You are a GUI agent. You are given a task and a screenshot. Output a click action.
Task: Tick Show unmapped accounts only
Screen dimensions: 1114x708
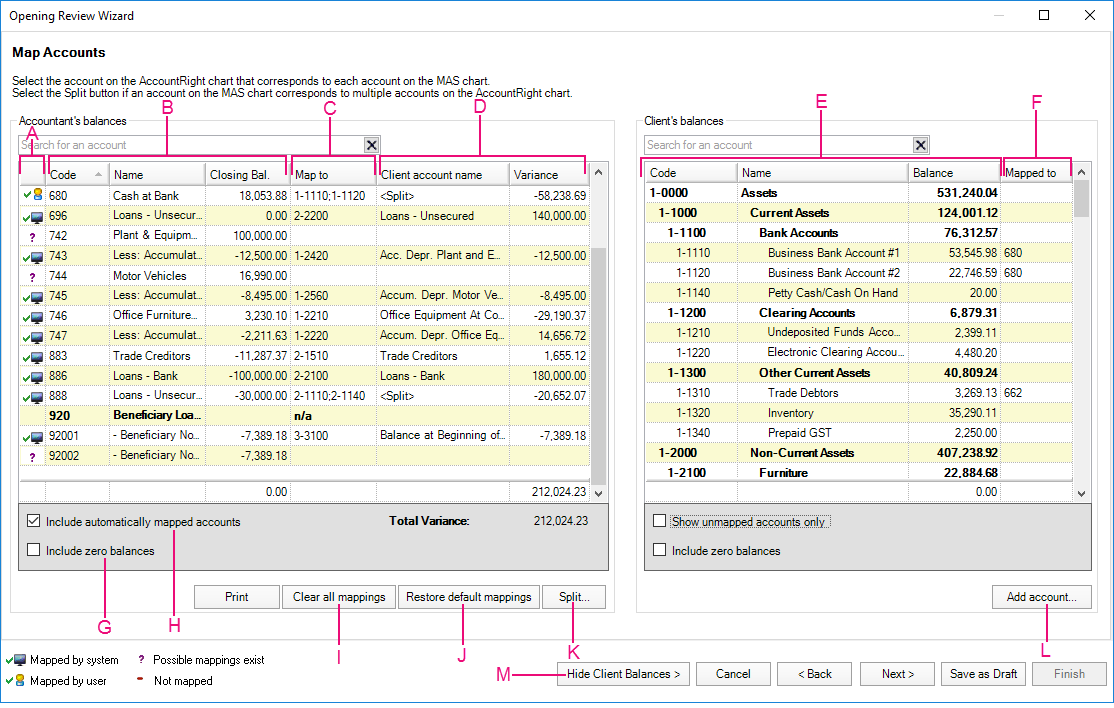coord(659,522)
